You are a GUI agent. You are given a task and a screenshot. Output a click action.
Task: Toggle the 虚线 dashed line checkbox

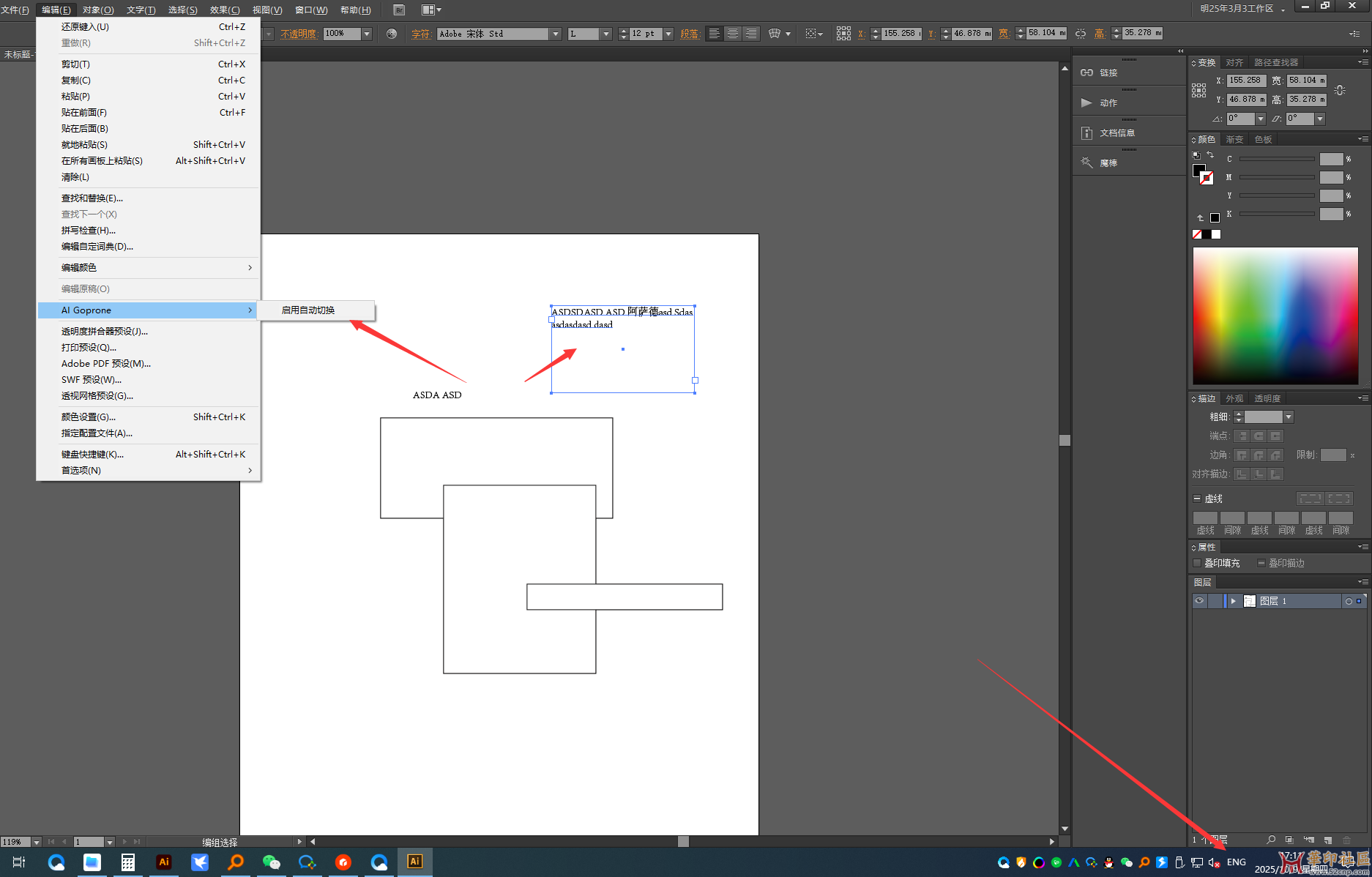click(1197, 499)
